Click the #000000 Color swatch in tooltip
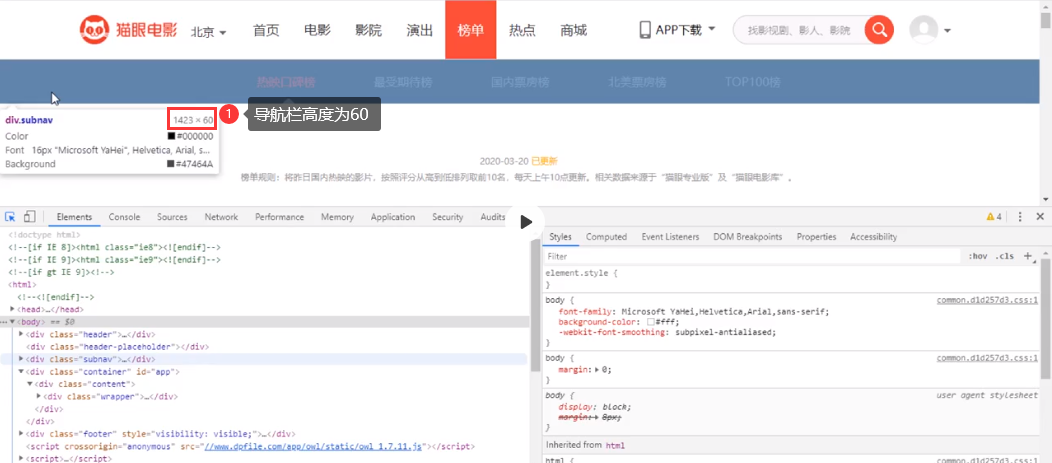This screenshot has width=1052, height=463. click(x=172, y=136)
